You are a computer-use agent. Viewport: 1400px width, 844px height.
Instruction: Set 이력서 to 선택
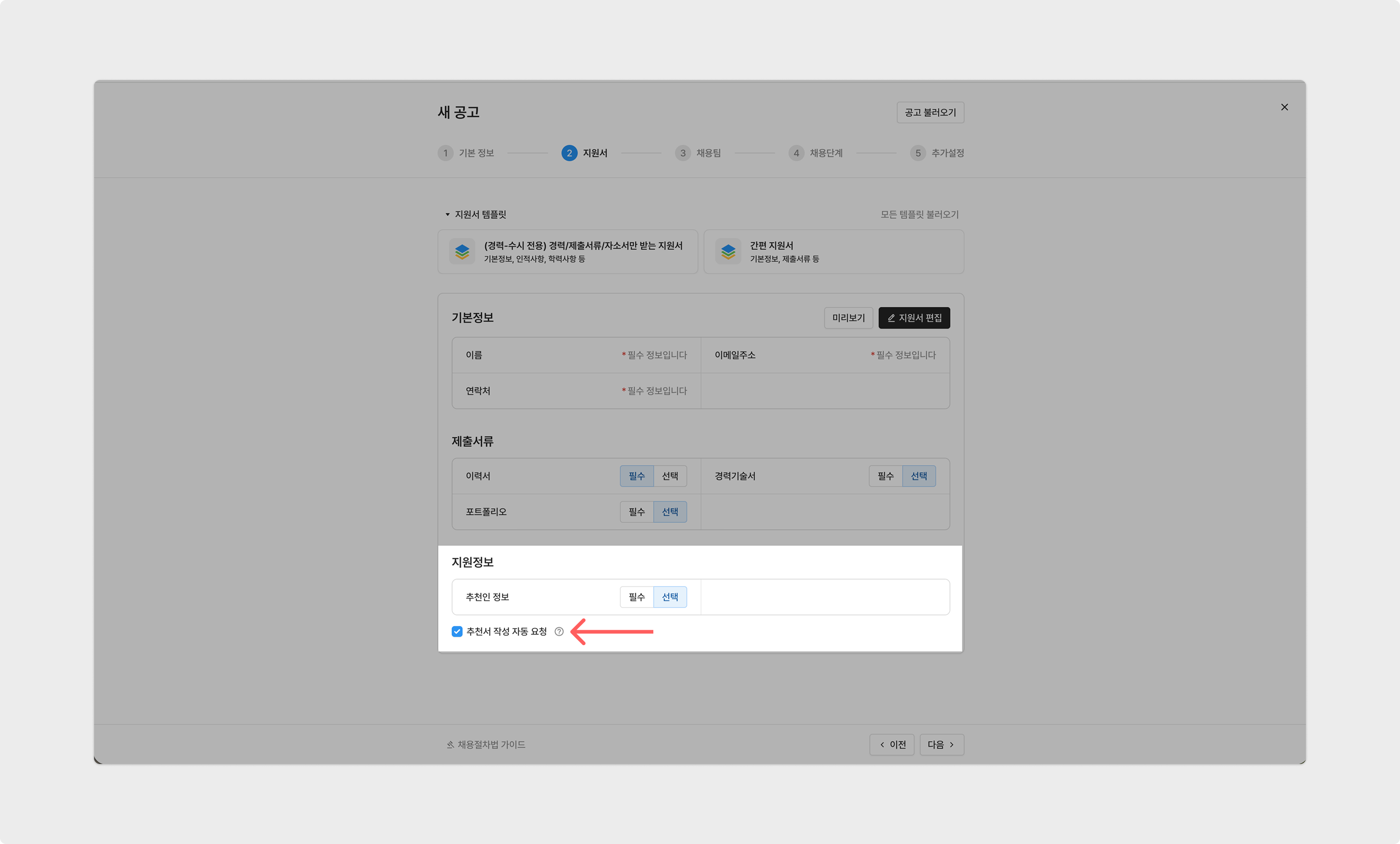(670, 476)
